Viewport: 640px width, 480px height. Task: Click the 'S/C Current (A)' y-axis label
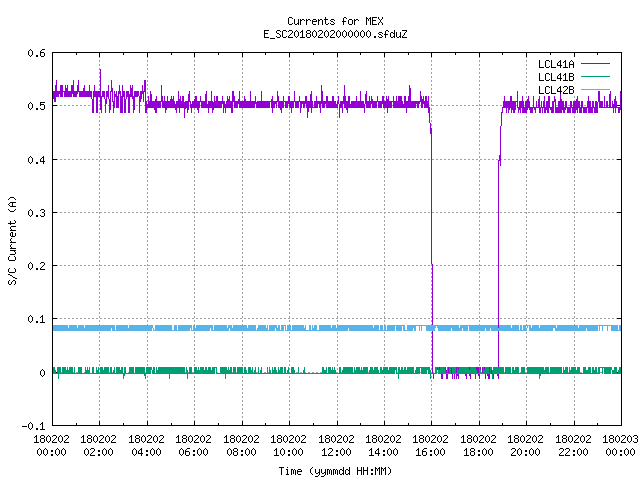[13, 240]
